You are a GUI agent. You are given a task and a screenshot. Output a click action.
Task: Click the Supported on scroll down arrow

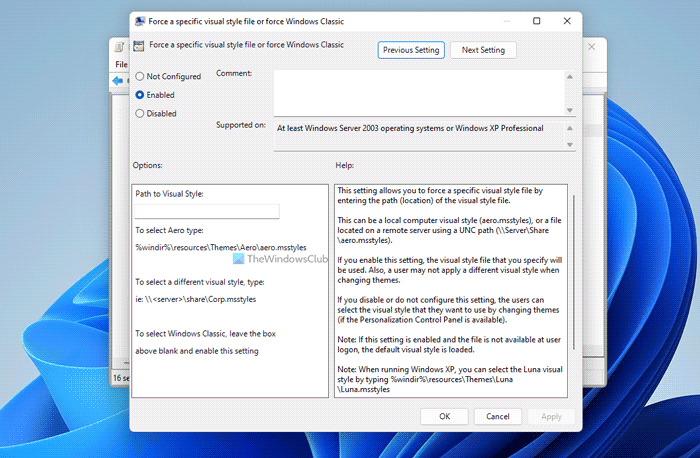click(x=570, y=144)
